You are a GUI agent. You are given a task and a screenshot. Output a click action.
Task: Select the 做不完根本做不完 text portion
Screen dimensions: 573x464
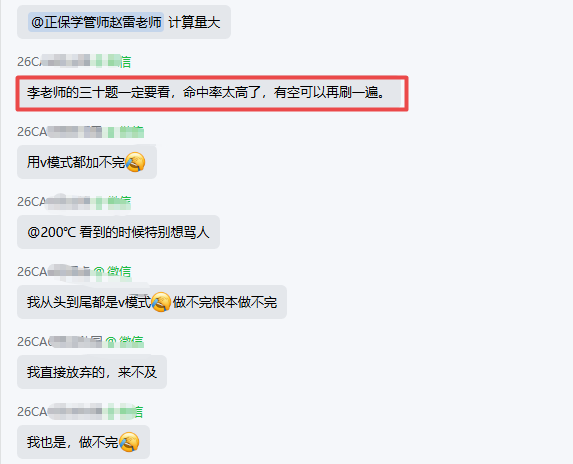pos(225,303)
